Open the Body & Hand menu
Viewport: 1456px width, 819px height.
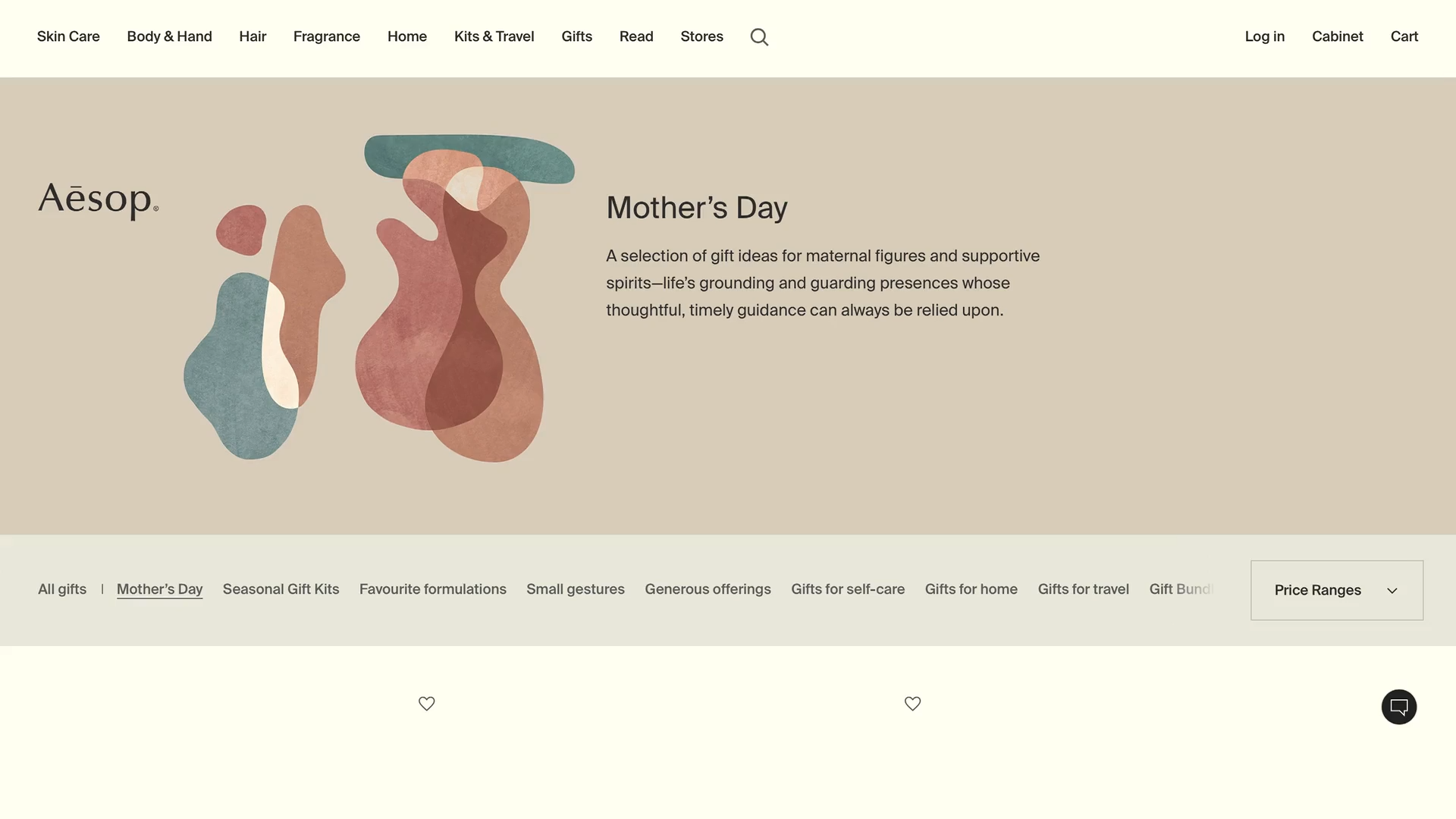coord(169,36)
